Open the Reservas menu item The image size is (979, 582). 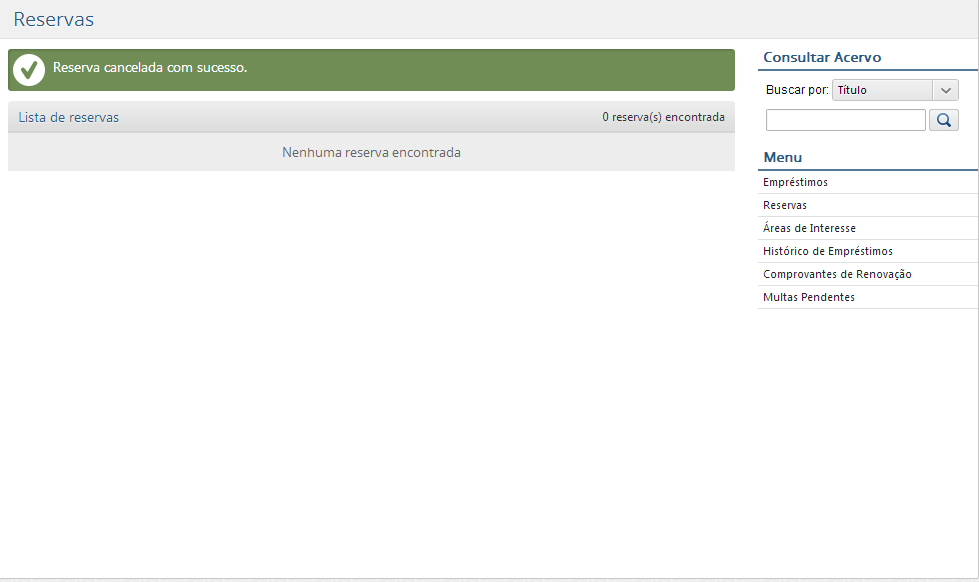(x=784, y=204)
